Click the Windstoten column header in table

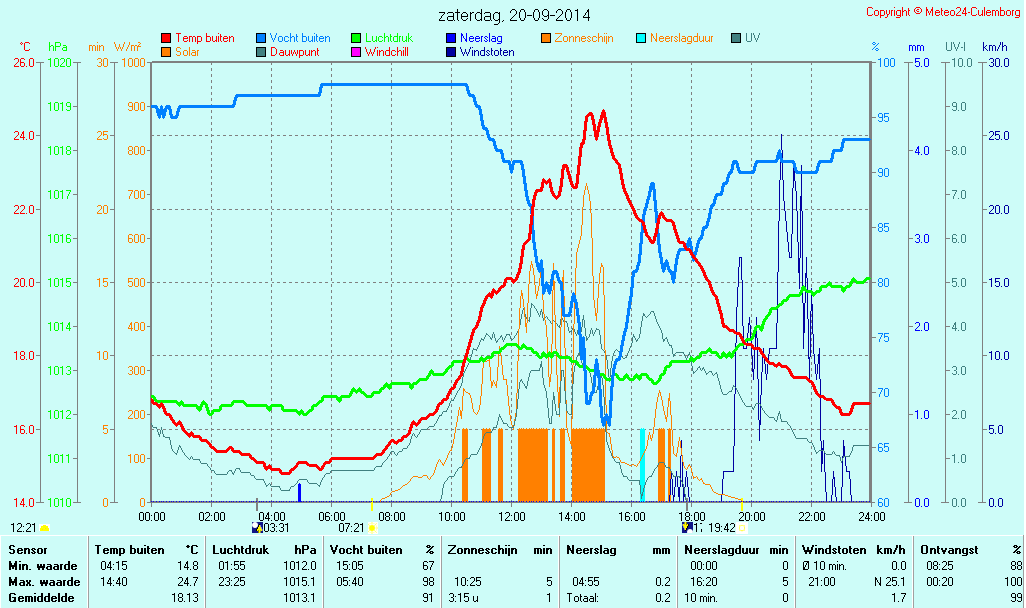pyautogui.click(x=832, y=549)
